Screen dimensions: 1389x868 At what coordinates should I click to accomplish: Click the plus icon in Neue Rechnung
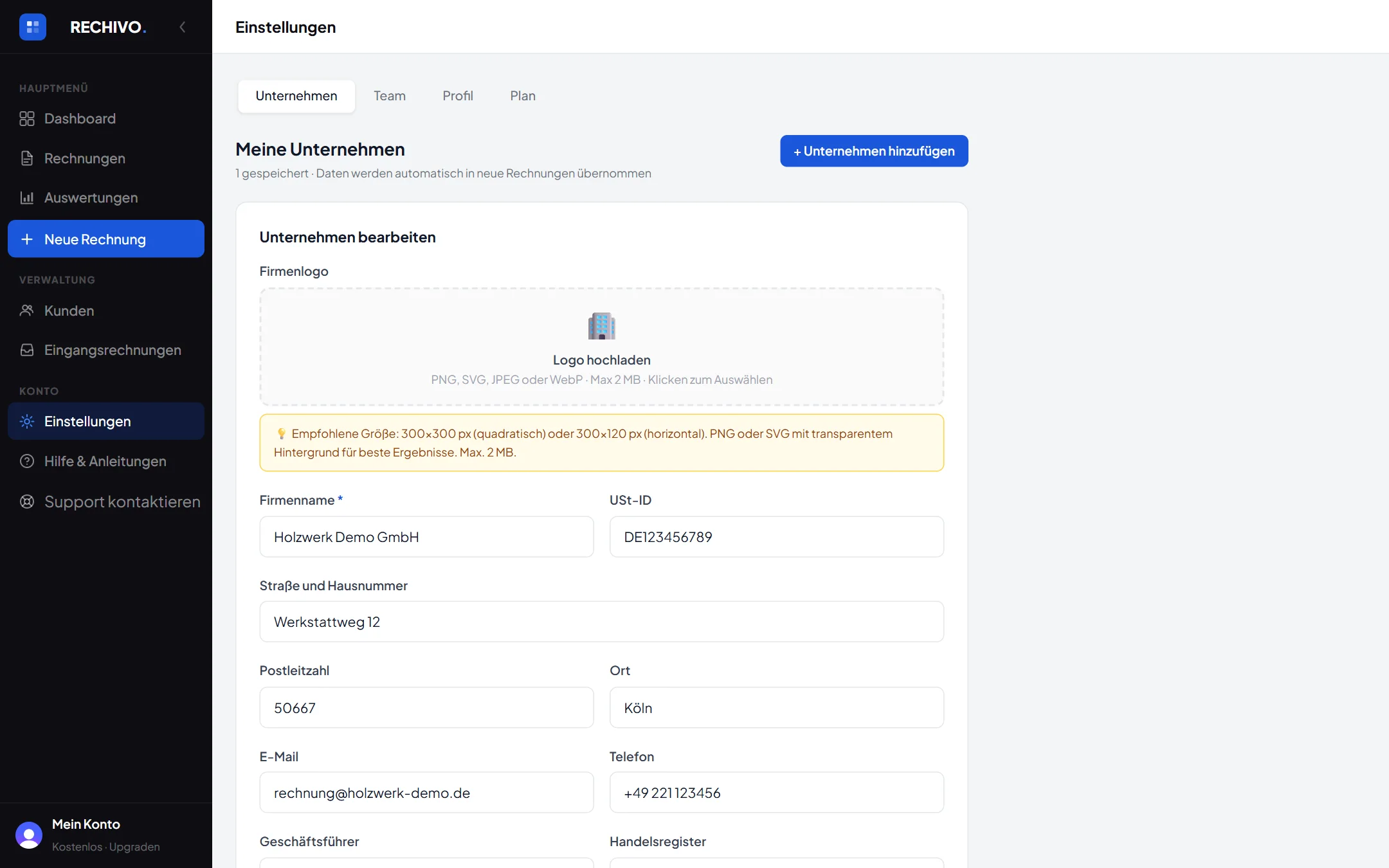click(27, 239)
